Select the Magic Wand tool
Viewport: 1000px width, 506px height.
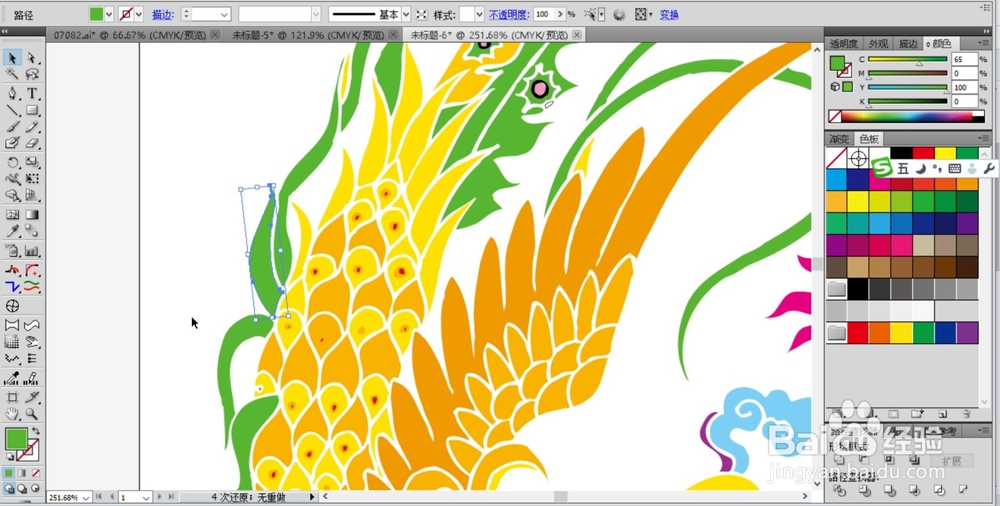coord(12,74)
